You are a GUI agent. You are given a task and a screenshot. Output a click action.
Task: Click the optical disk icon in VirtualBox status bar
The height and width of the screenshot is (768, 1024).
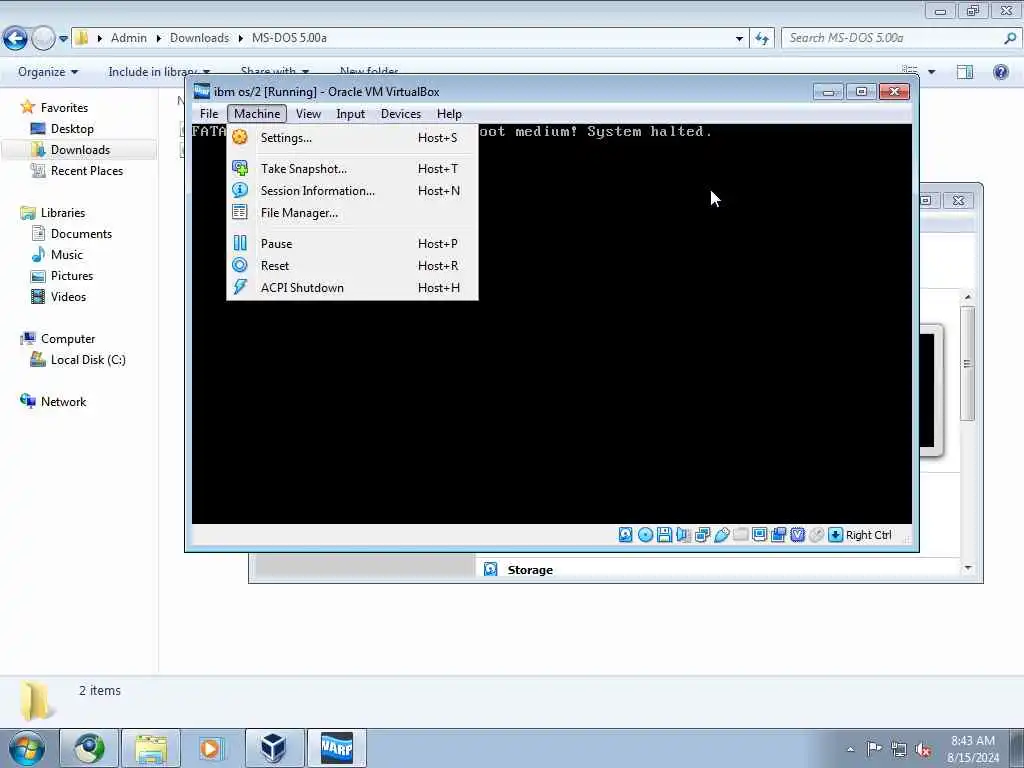645,535
